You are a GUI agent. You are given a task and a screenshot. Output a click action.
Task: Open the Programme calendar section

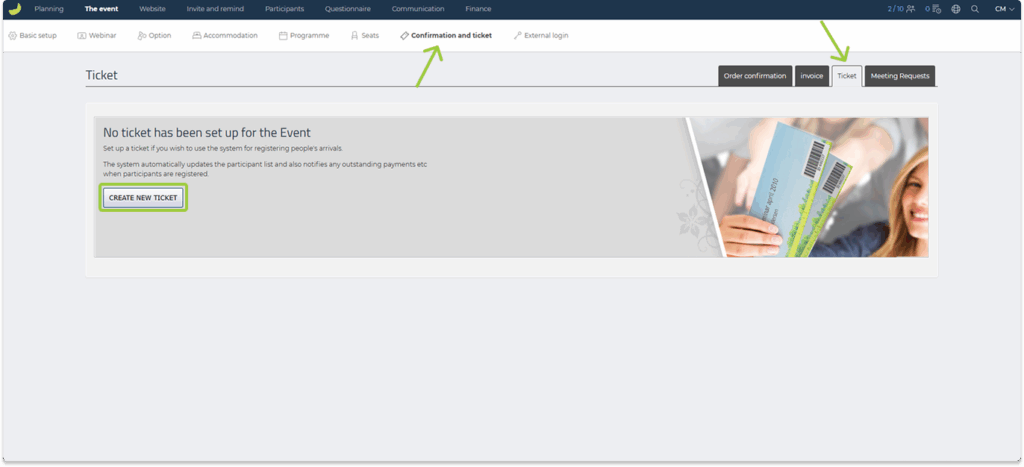(303, 36)
